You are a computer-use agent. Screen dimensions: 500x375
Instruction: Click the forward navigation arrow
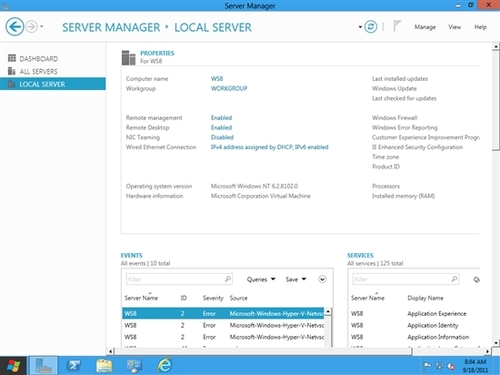click(x=32, y=27)
